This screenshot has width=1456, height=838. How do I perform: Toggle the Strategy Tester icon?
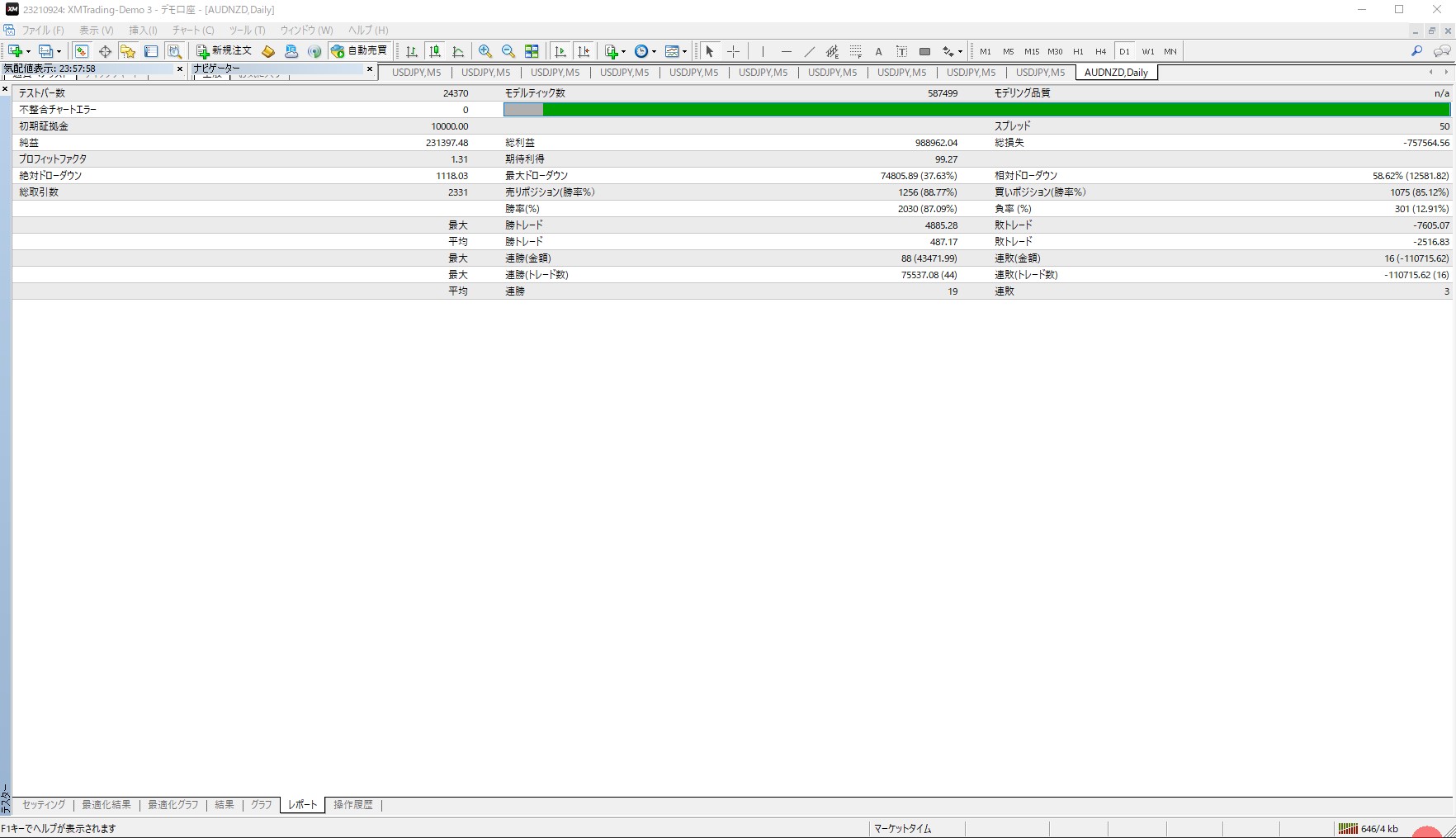(174, 51)
